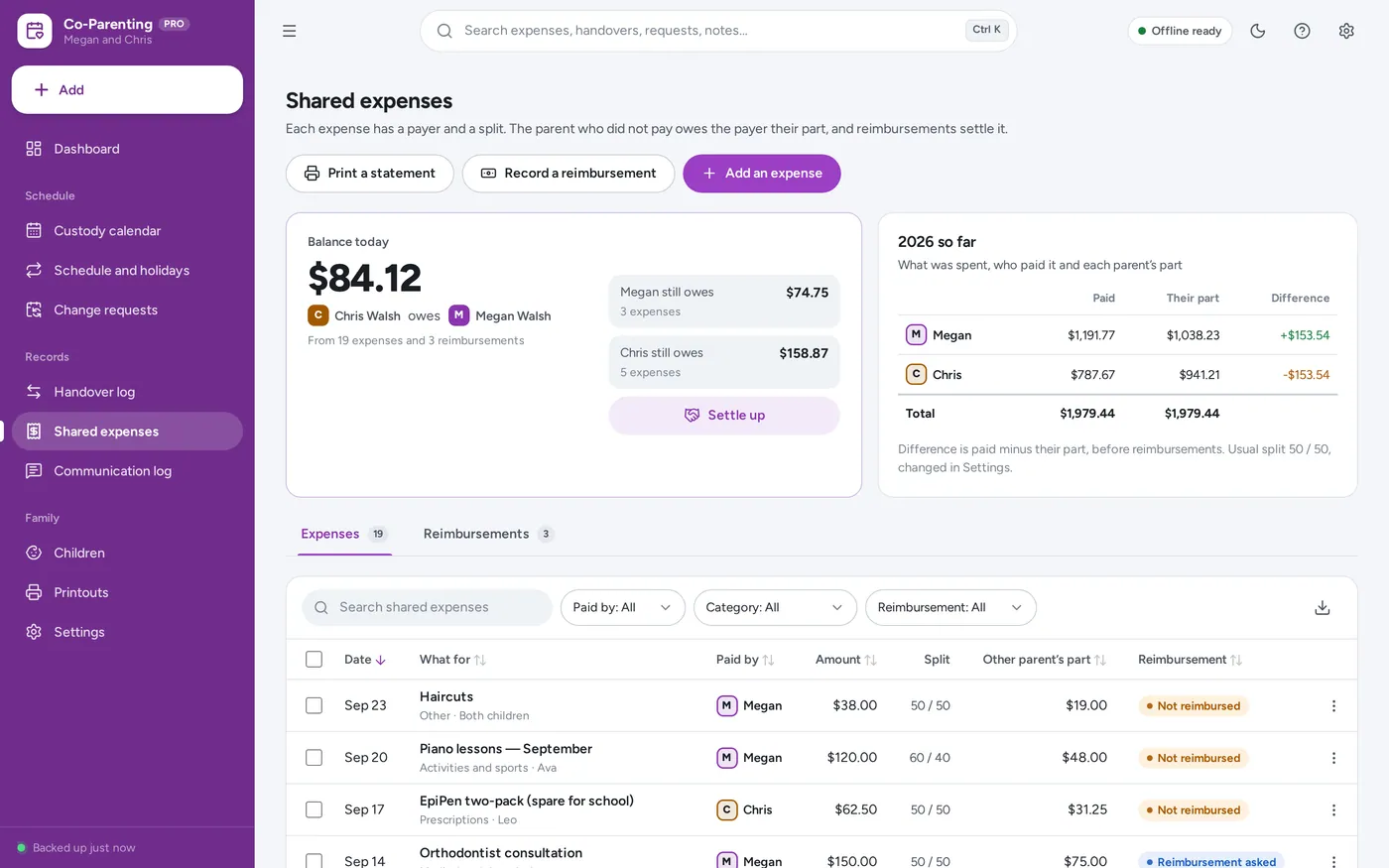
Task: Check the Haircuts Sep 23 row checkbox
Action: [315, 705]
